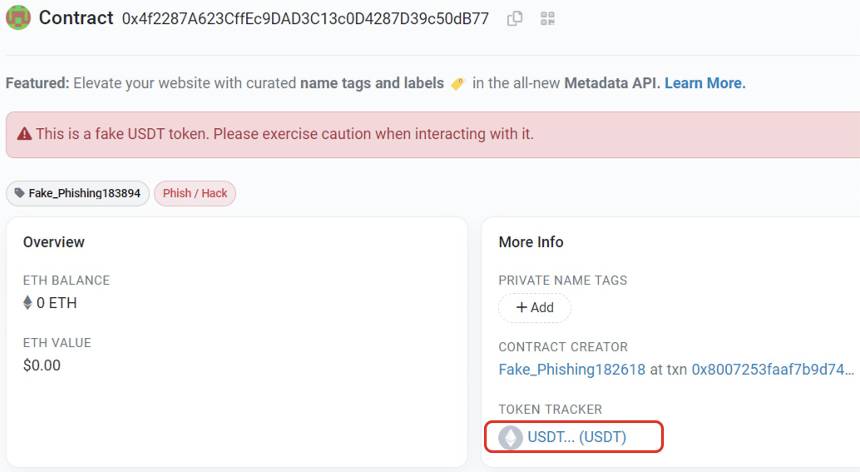860x472 pixels.
Task: Click the bold Metadata API text
Action: (x=612, y=83)
